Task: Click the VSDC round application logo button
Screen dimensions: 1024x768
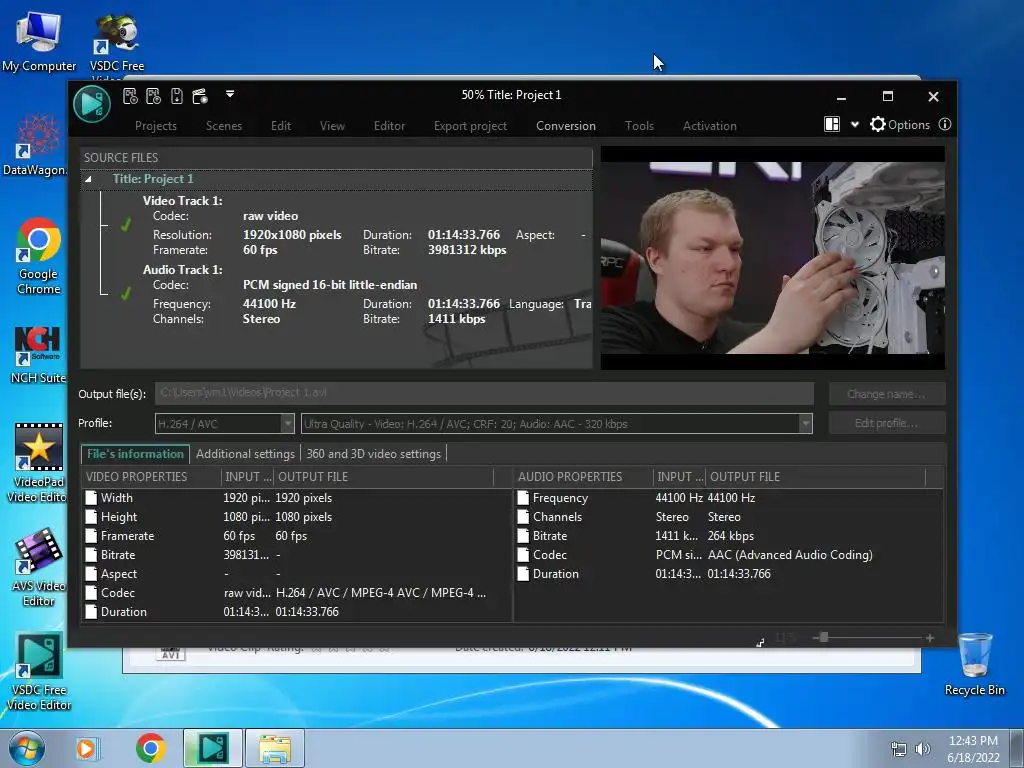Action: [91, 103]
